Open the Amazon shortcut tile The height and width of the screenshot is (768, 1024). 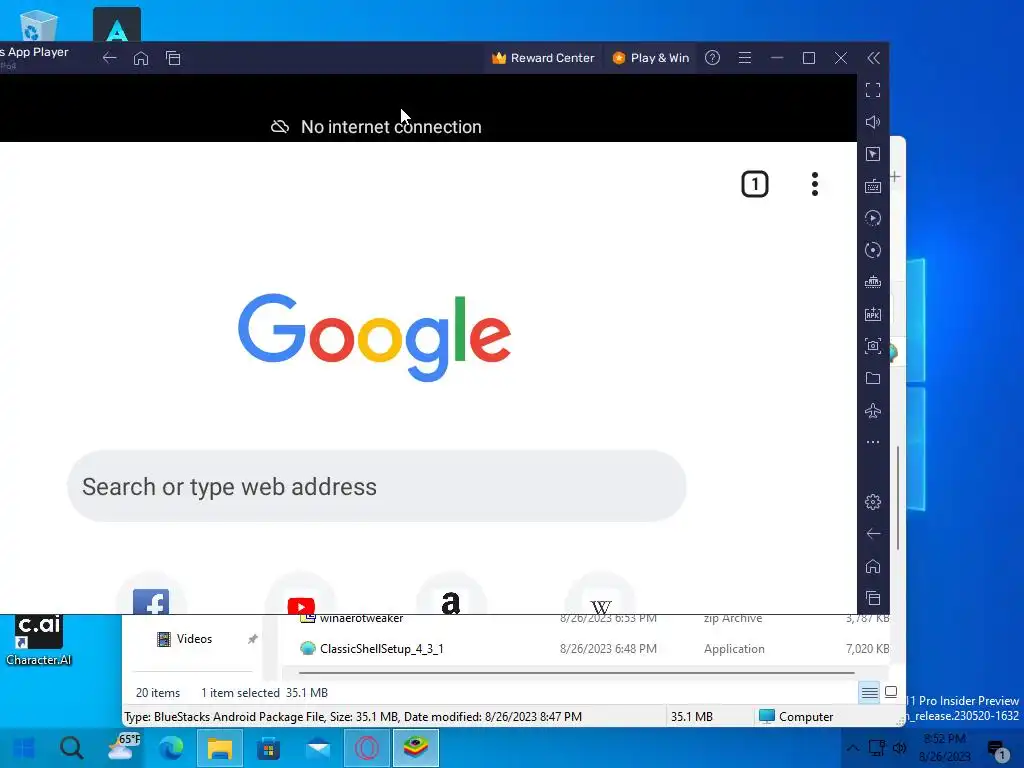(451, 596)
